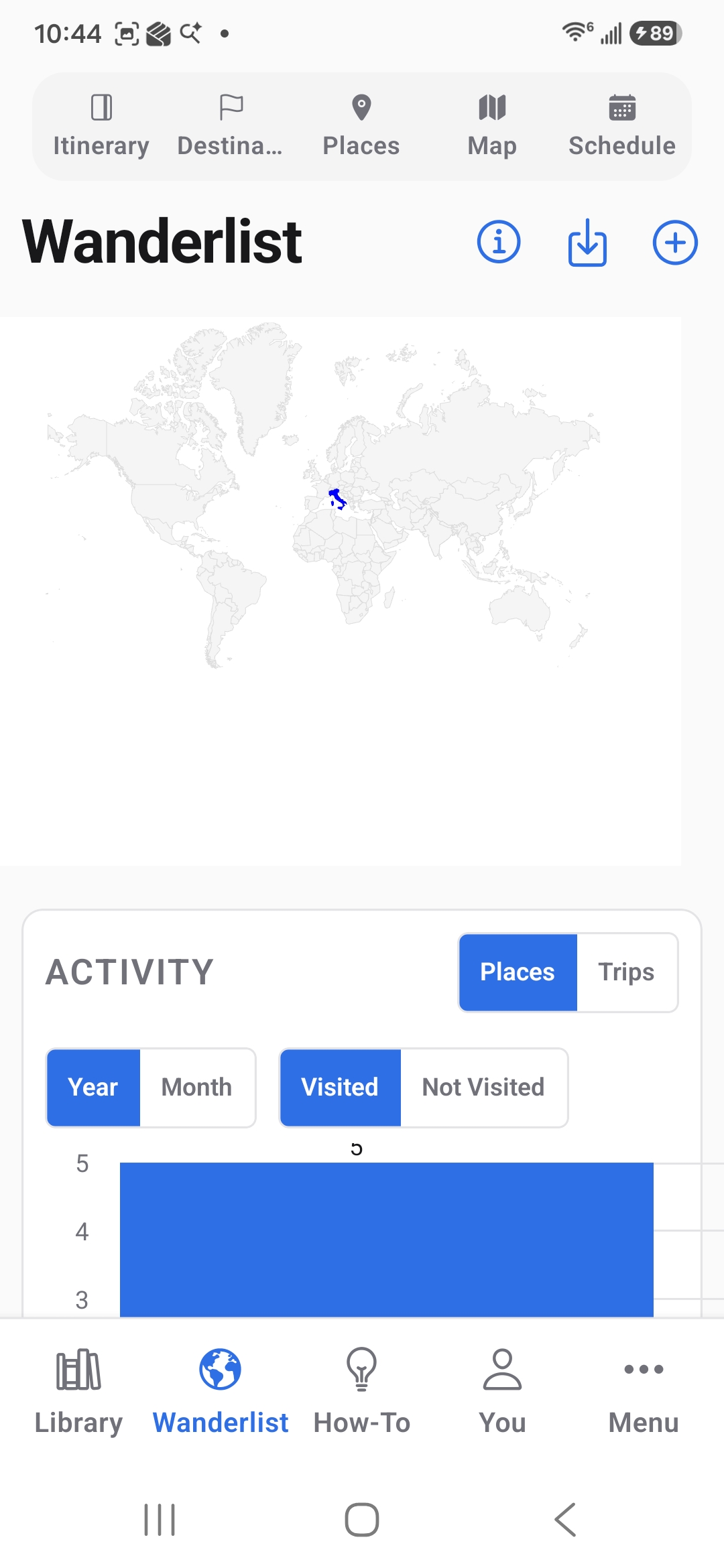Tap the download import icon
The image size is (724, 1568).
click(x=587, y=242)
